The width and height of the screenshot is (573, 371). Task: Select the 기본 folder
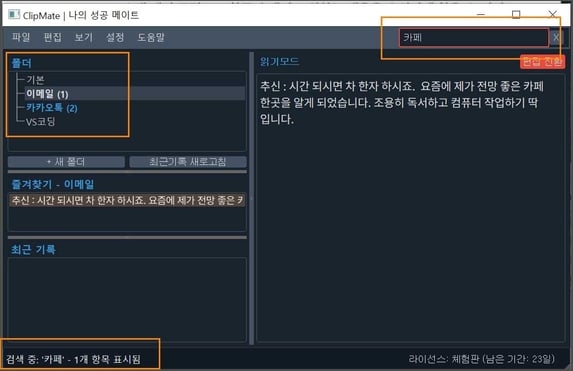(35, 80)
